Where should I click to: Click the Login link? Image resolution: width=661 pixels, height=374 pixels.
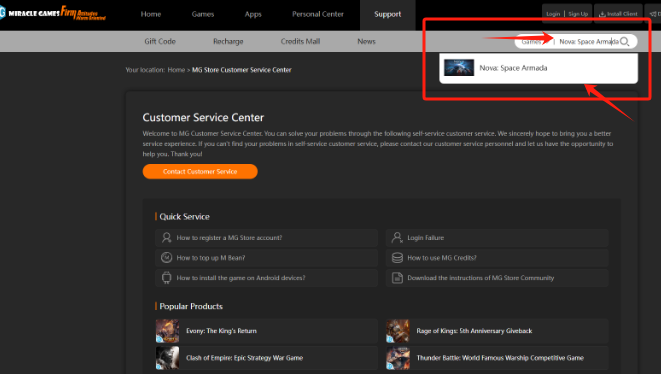pyautogui.click(x=553, y=14)
